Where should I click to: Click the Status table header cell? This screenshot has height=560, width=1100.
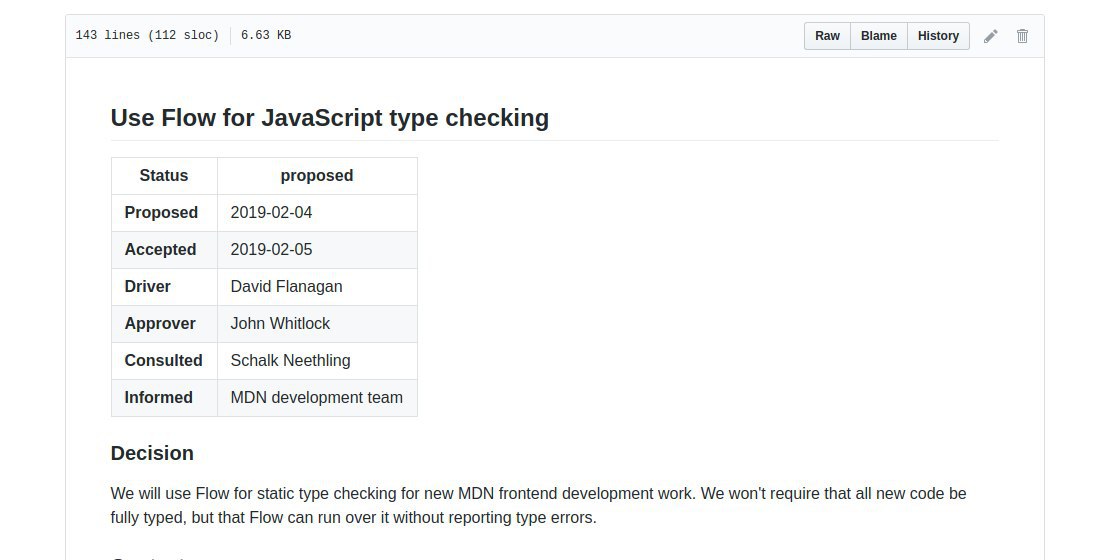pyautogui.click(x=164, y=176)
